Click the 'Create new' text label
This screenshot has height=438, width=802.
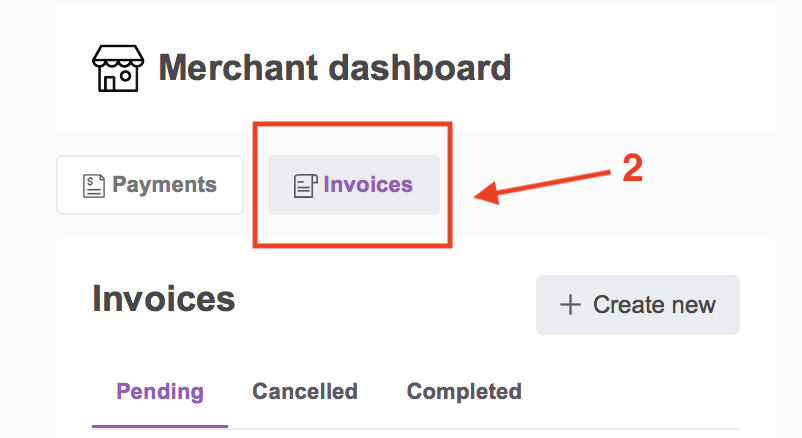(x=654, y=305)
